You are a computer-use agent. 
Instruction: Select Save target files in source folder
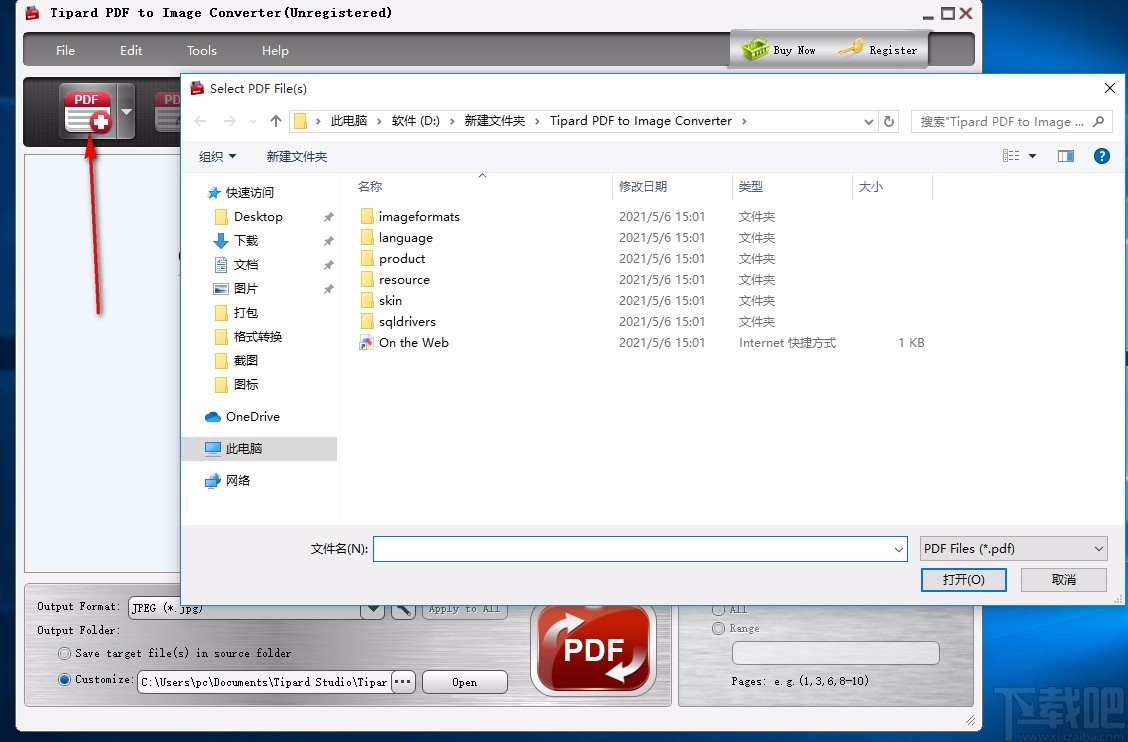tap(63, 652)
